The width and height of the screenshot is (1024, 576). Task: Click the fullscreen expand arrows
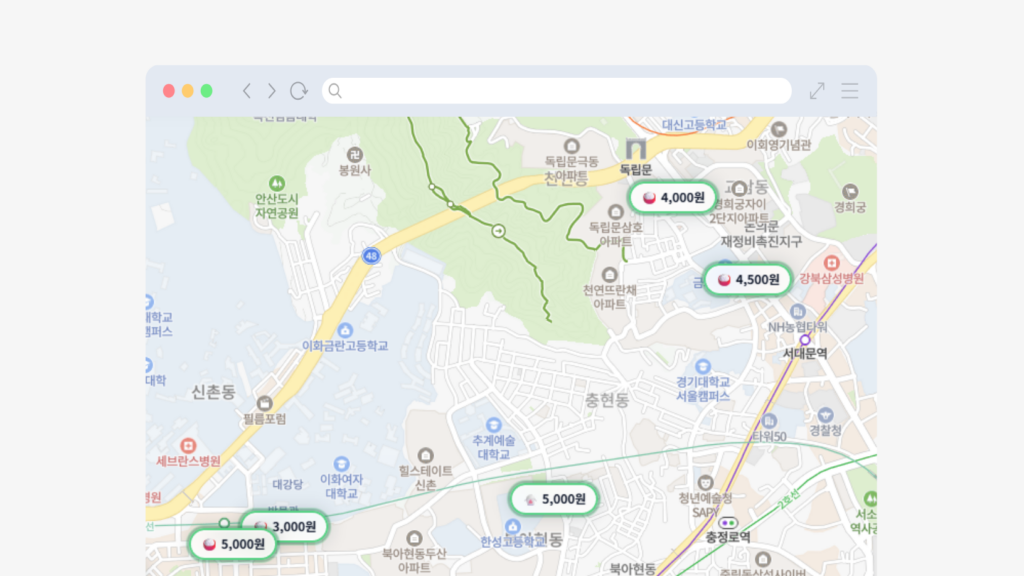815,90
